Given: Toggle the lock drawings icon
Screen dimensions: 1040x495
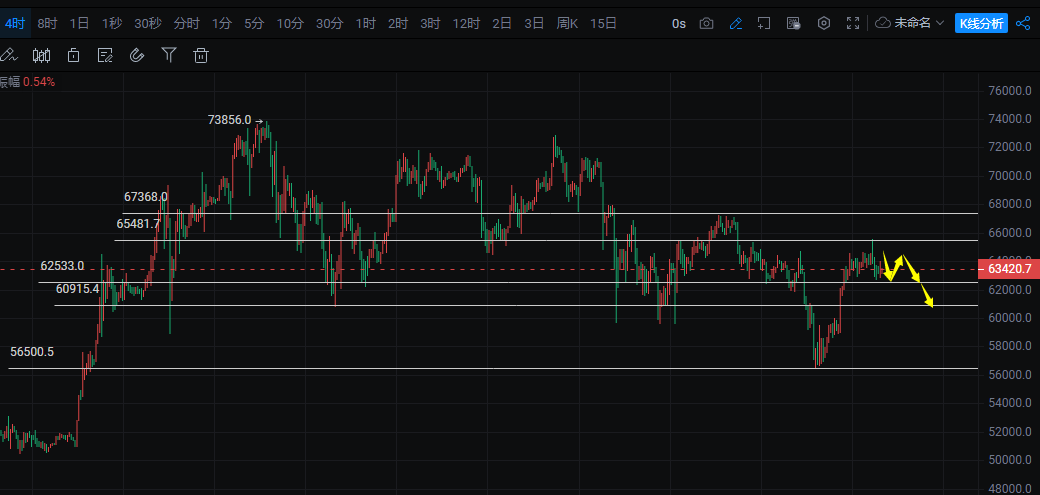Looking at the screenshot, I should (x=73, y=55).
